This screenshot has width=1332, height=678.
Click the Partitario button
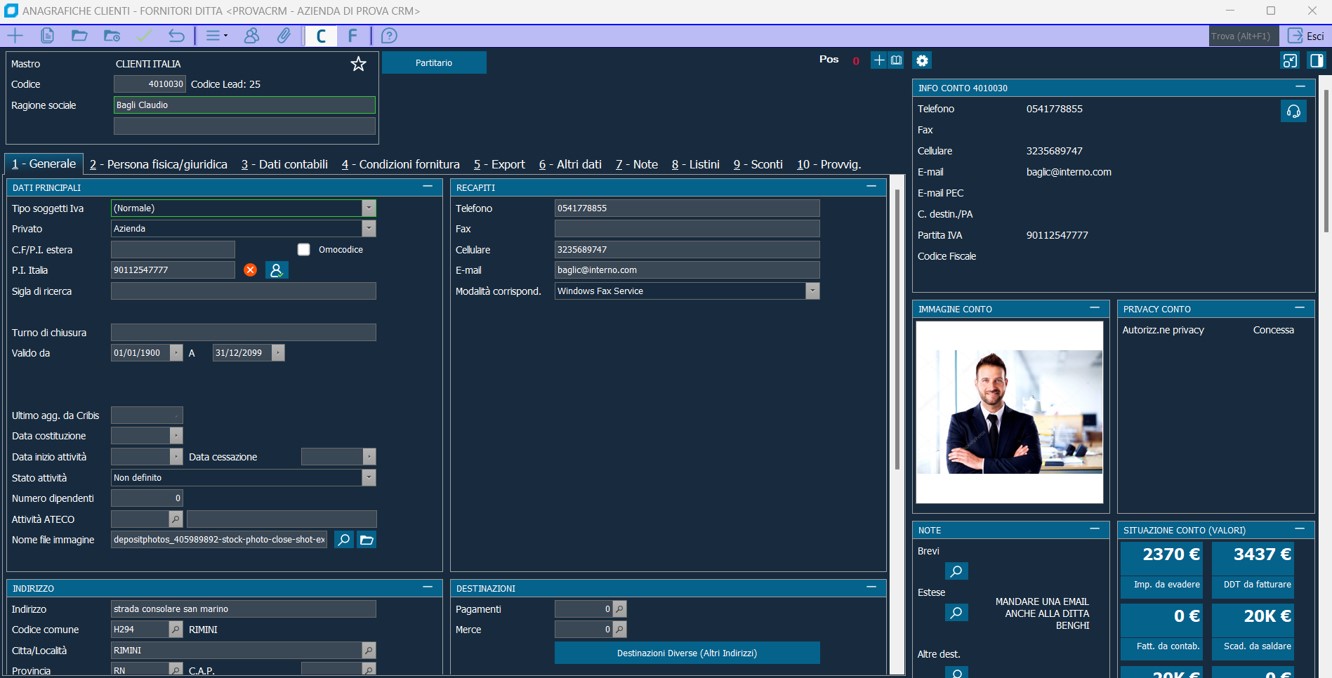pos(434,63)
